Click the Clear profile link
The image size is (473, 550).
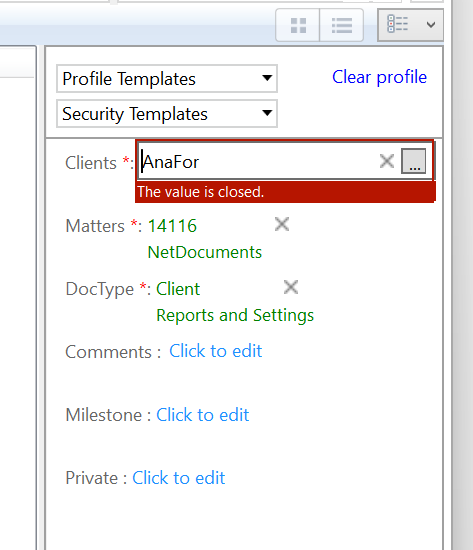point(379,77)
